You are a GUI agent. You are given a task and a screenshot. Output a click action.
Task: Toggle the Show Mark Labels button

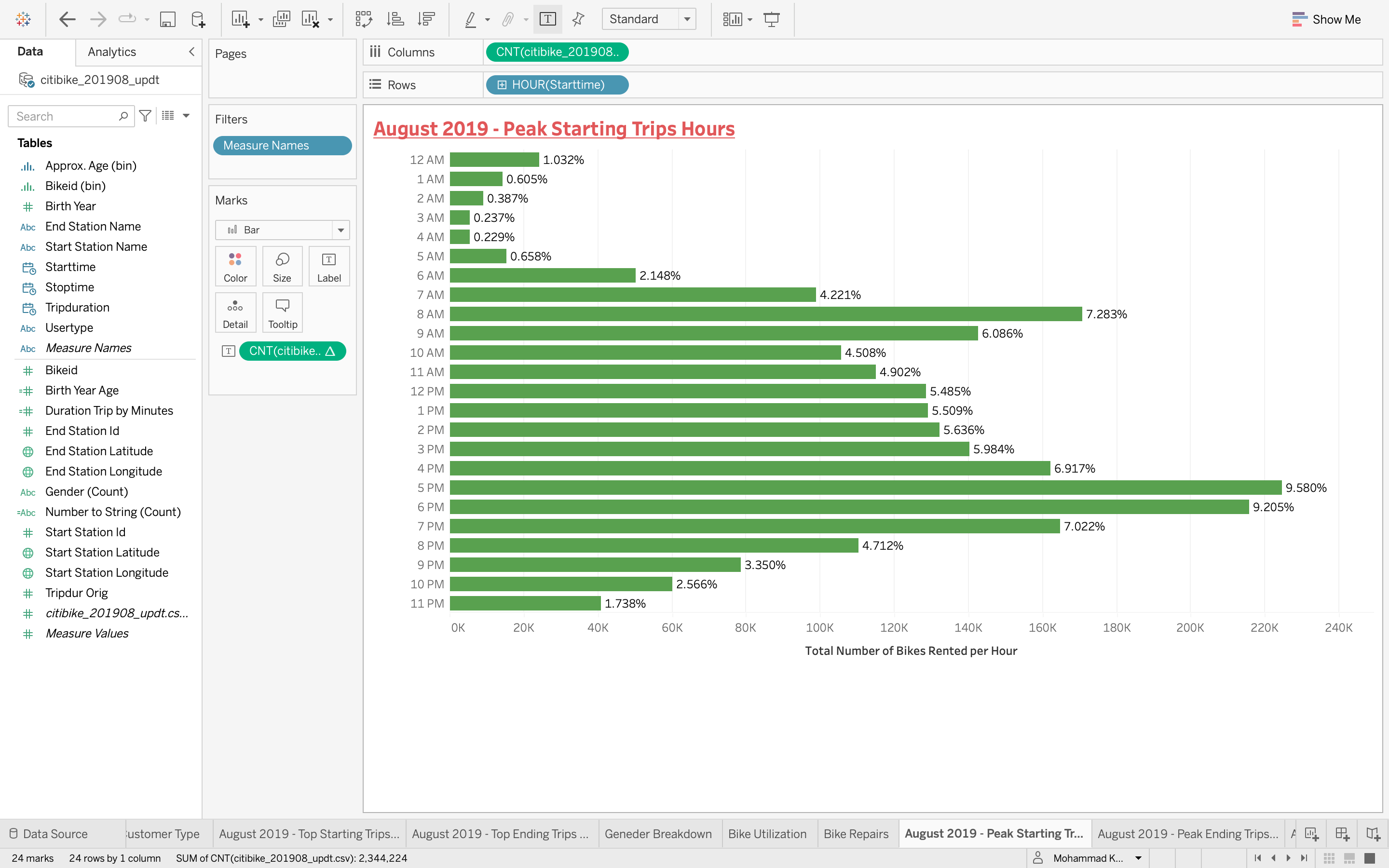[547, 19]
